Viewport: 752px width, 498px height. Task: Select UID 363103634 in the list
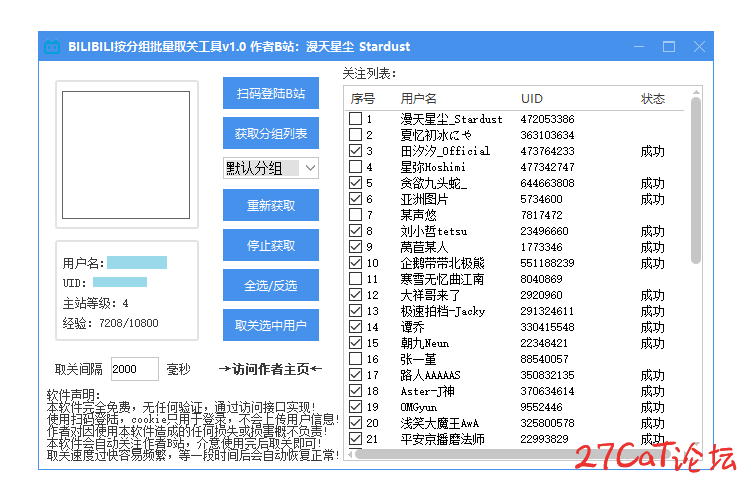(x=547, y=135)
